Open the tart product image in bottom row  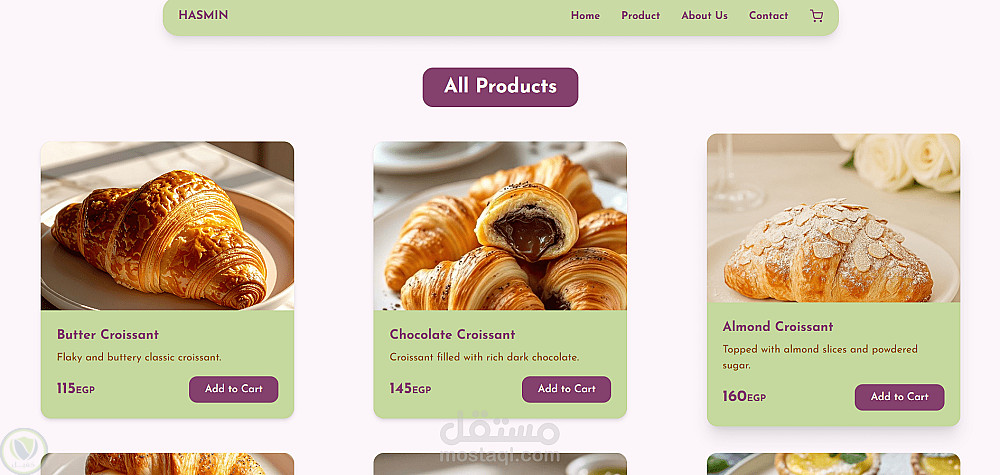coord(833,464)
